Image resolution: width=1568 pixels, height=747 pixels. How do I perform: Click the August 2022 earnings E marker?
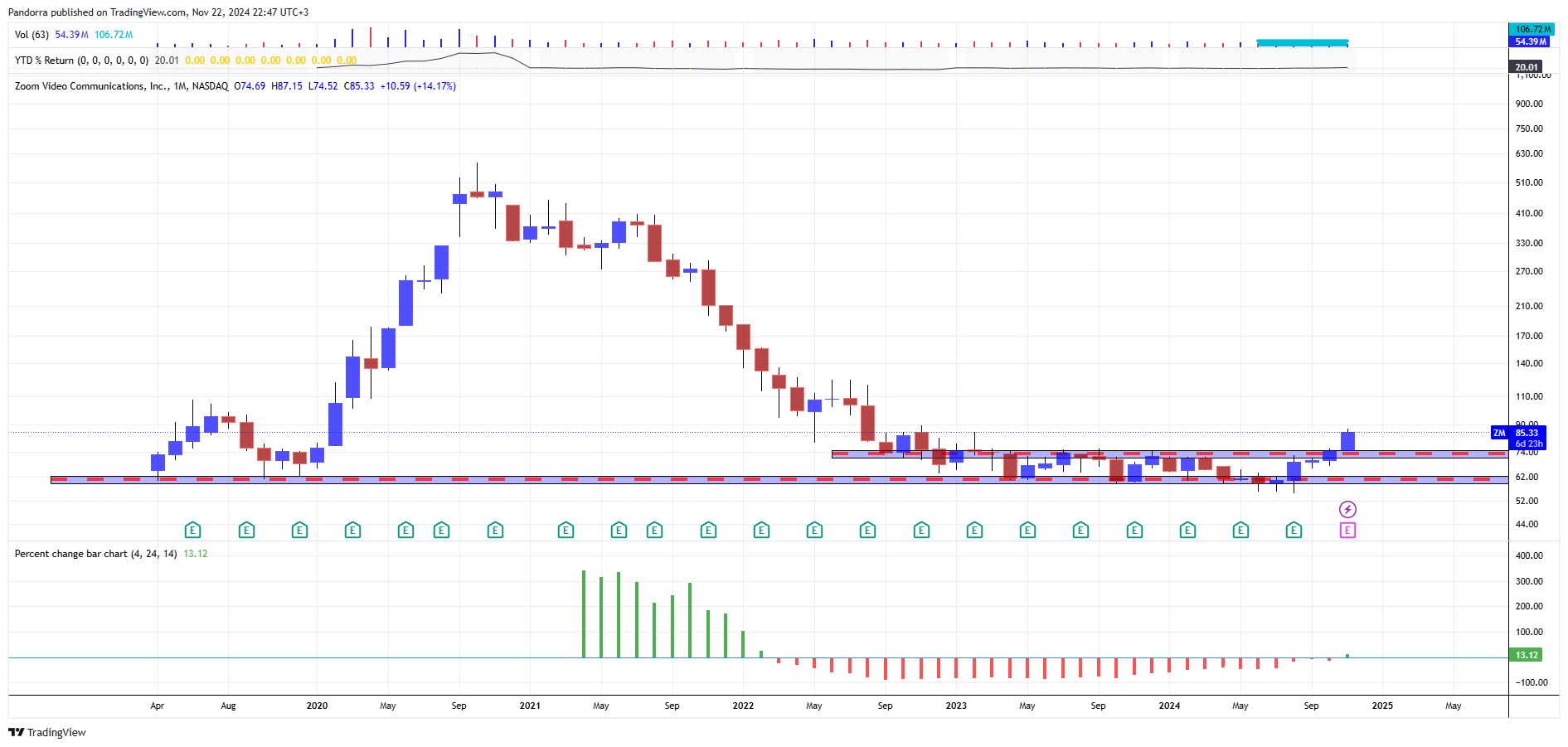click(867, 530)
